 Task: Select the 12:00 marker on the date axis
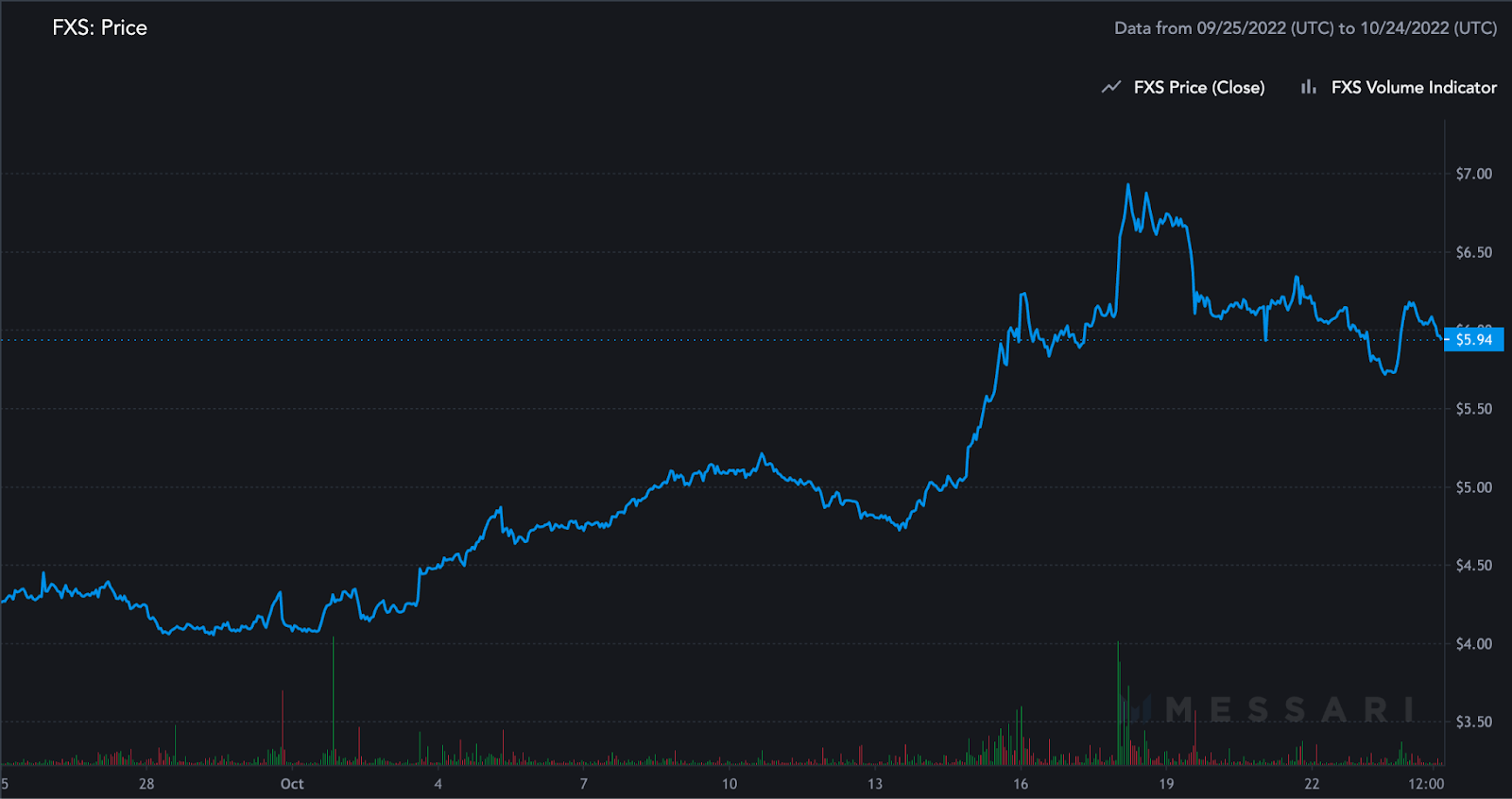1425,784
